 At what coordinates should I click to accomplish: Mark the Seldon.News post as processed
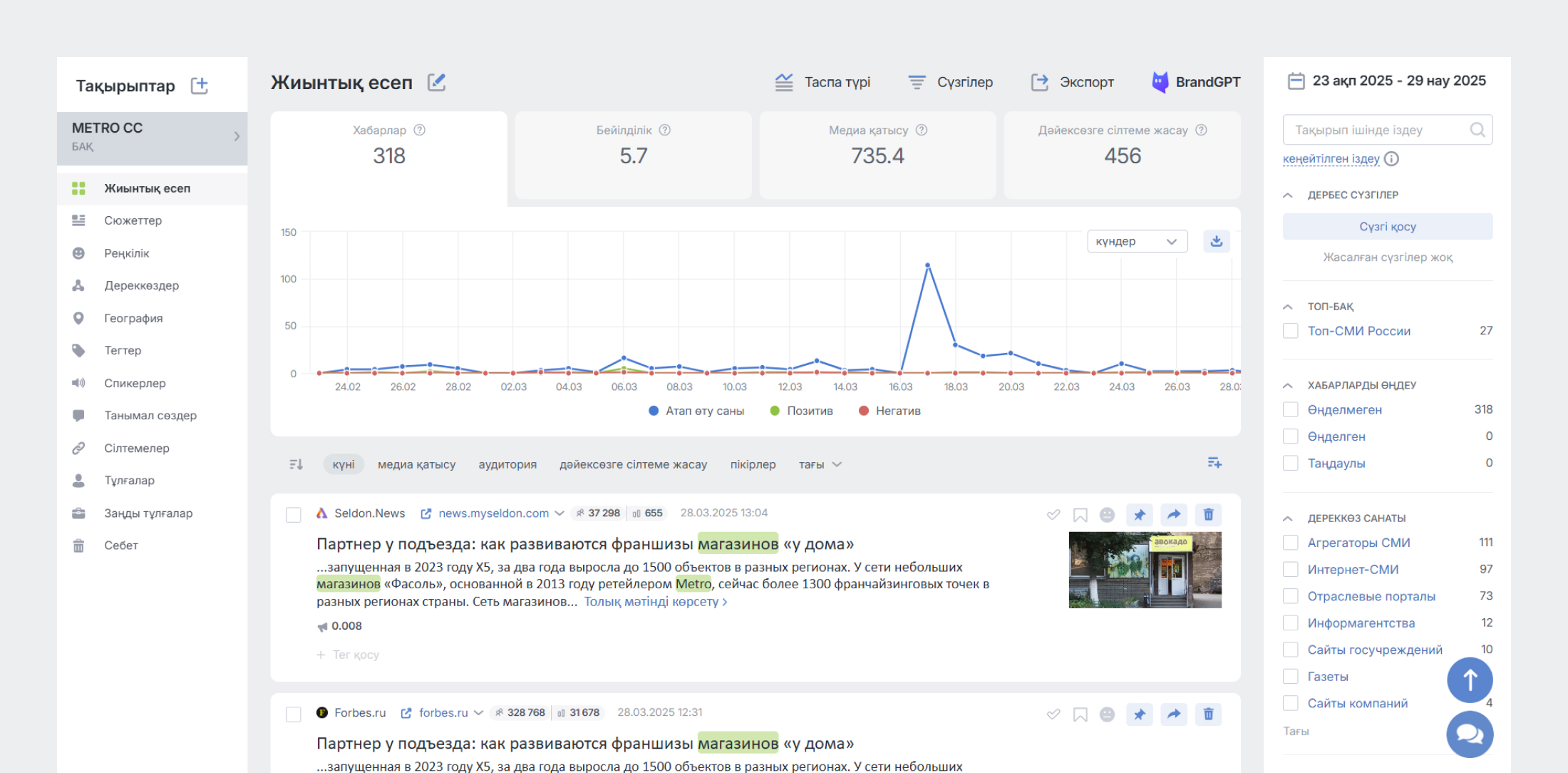[1053, 514]
